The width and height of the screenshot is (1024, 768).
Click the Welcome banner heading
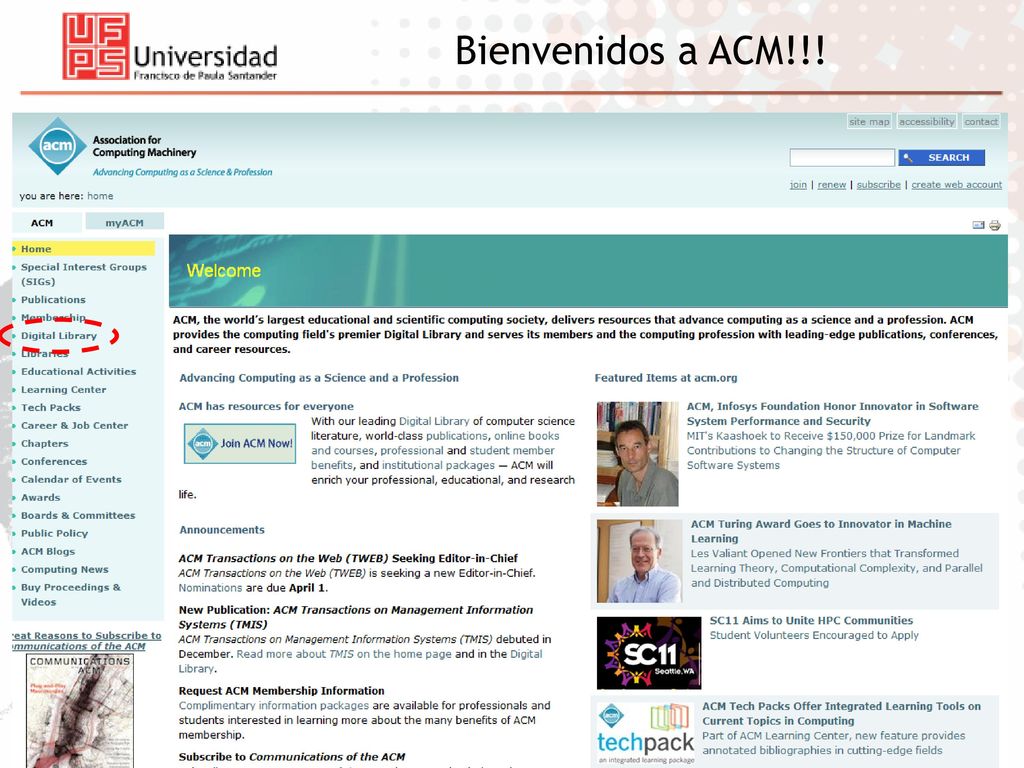click(223, 270)
